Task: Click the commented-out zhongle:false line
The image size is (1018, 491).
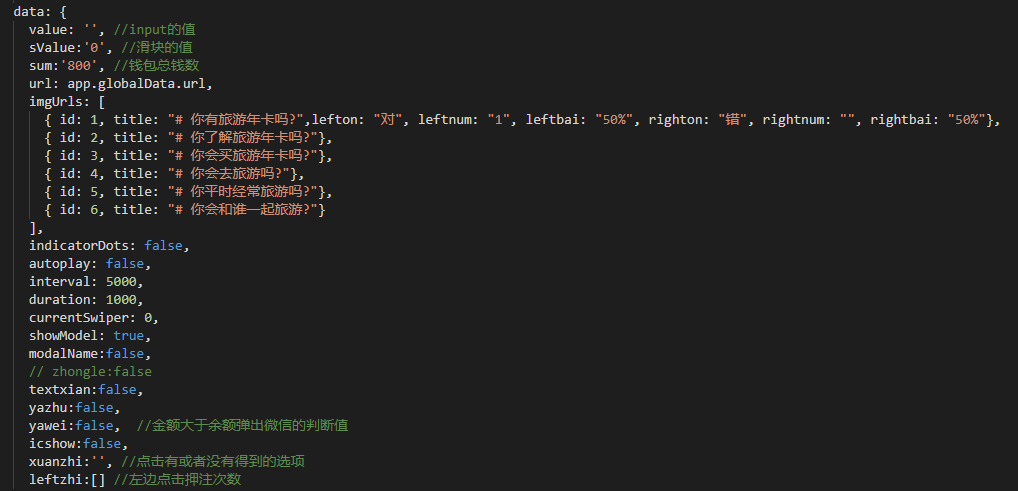Action: [90, 371]
